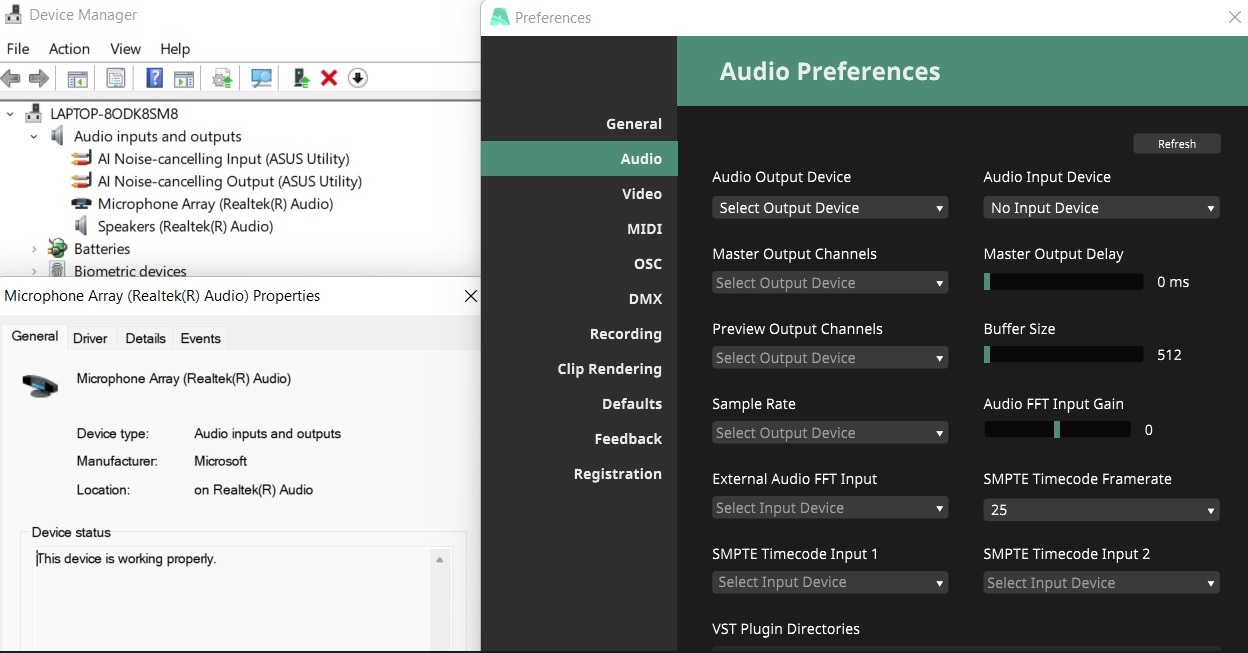Viewport: 1248px width, 653px height.
Task: Click the Microphone Array icon in device tree
Action: pyautogui.click(x=82, y=204)
